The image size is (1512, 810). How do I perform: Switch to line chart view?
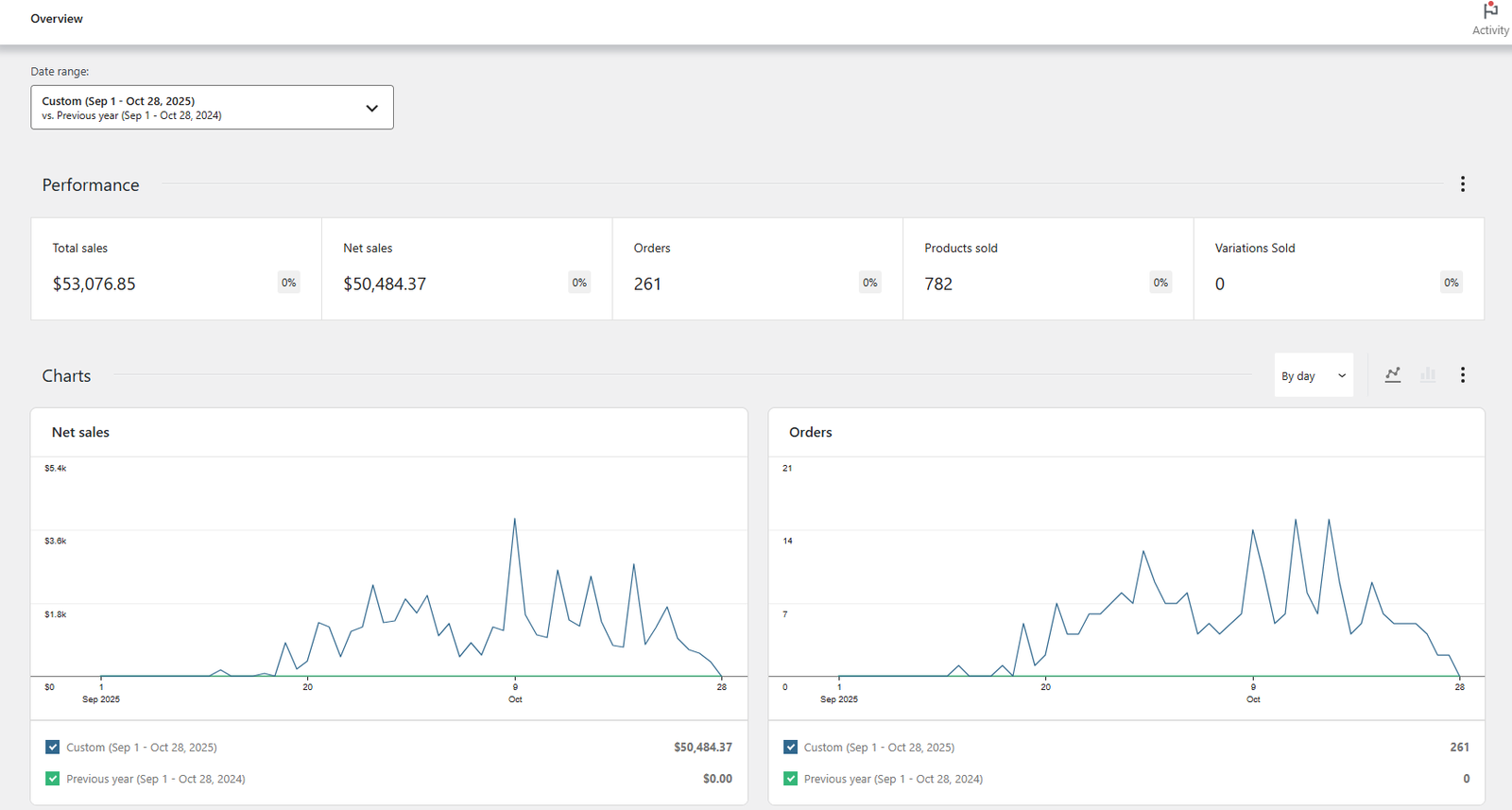pyautogui.click(x=1393, y=375)
